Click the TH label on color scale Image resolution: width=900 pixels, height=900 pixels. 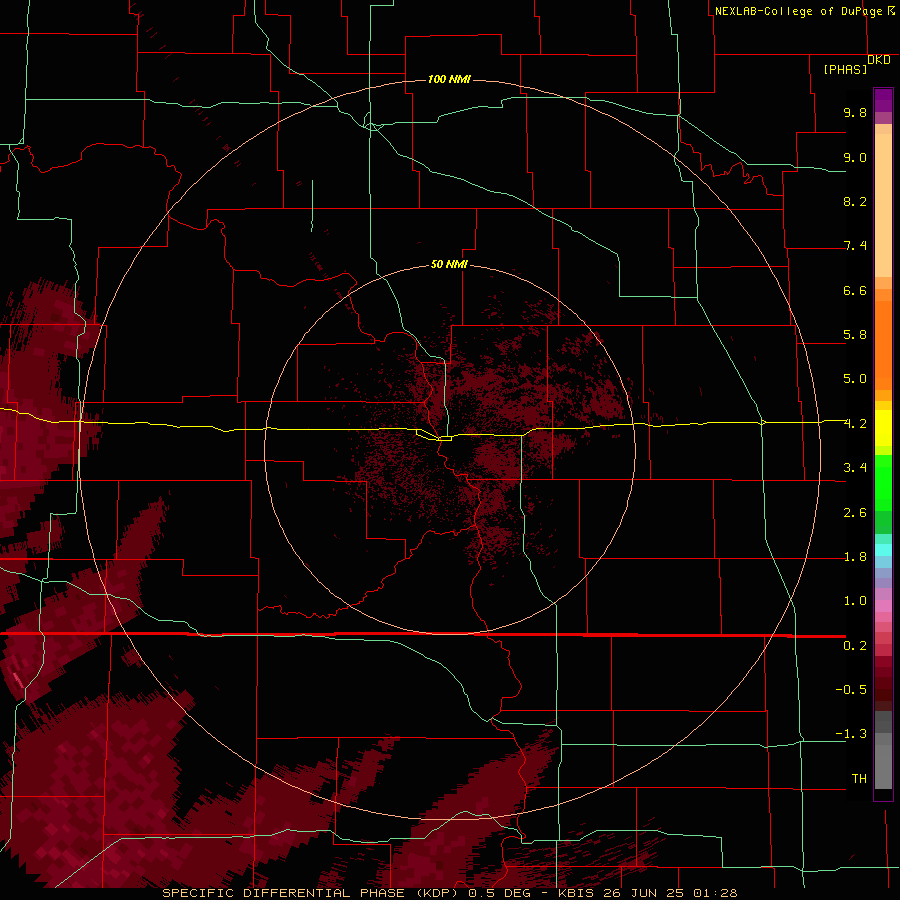tap(859, 779)
